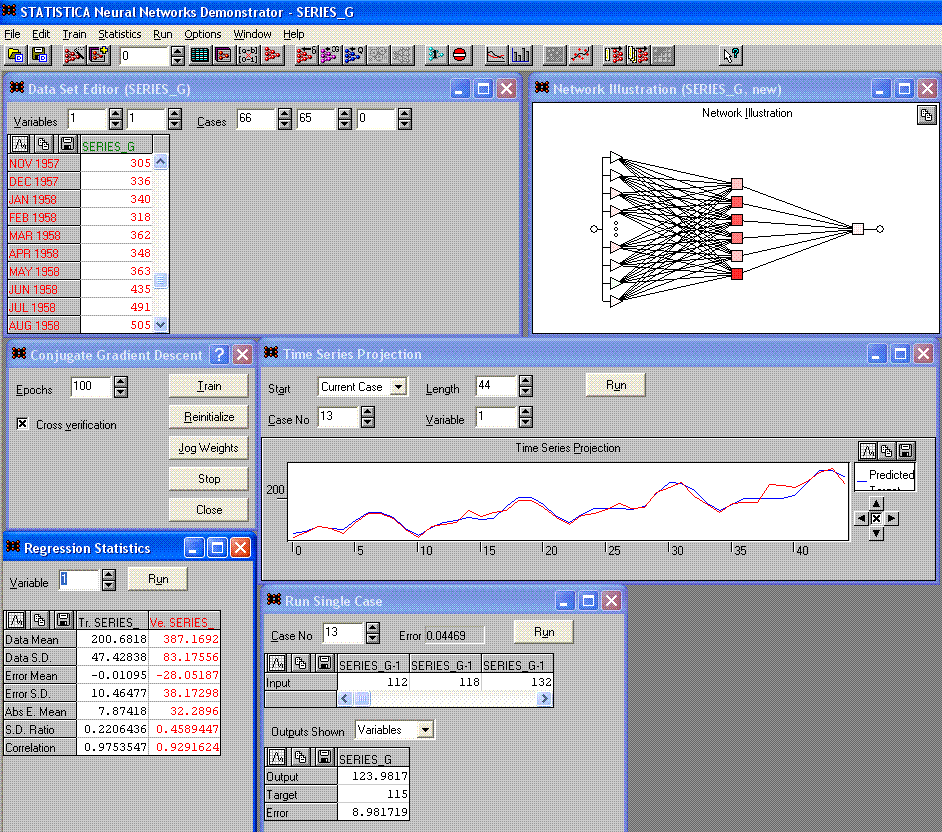The width and height of the screenshot is (942, 832).
Task: Click copy icon in Network Illustration window
Action: tap(926, 115)
